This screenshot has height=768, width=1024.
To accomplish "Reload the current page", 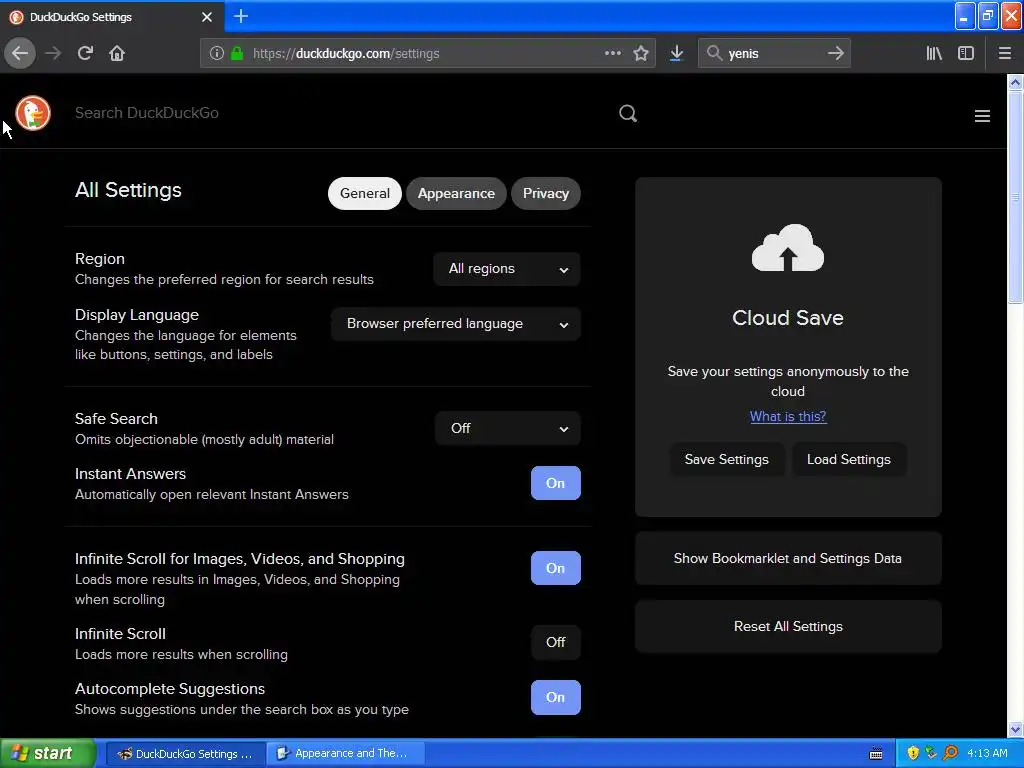I will (x=85, y=53).
